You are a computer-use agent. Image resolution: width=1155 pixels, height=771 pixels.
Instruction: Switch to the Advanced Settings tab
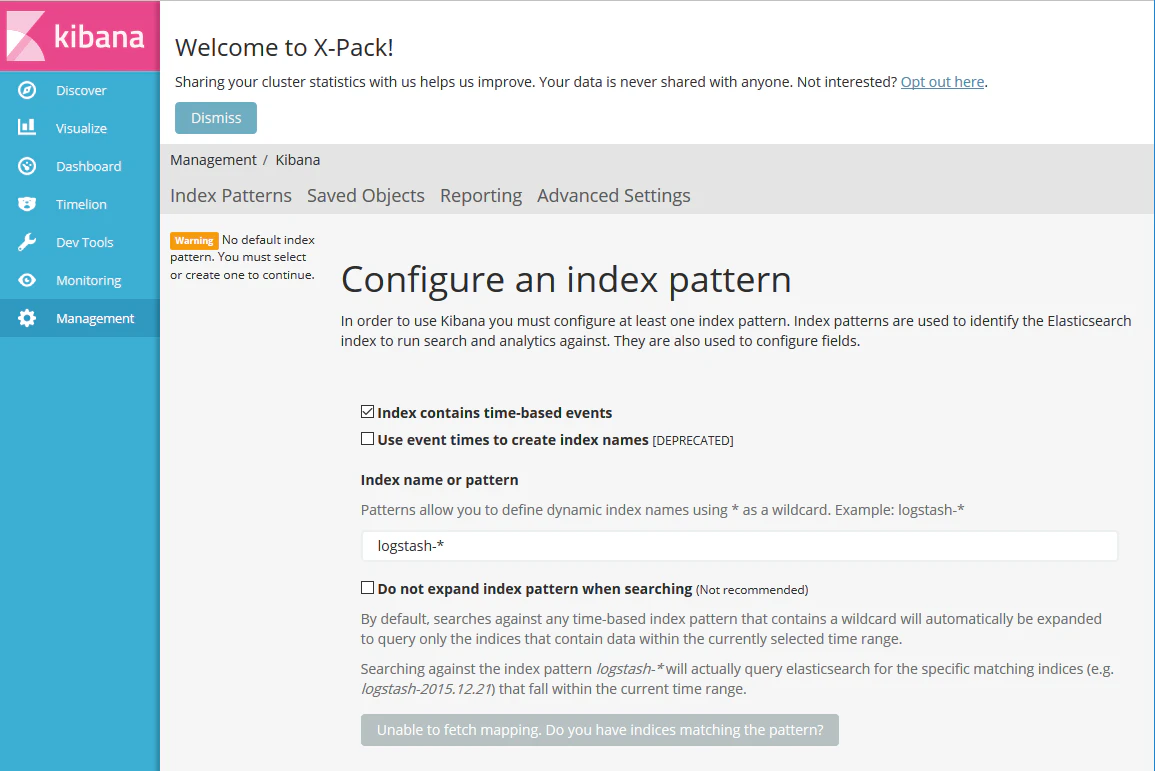click(x=614, y=195)
